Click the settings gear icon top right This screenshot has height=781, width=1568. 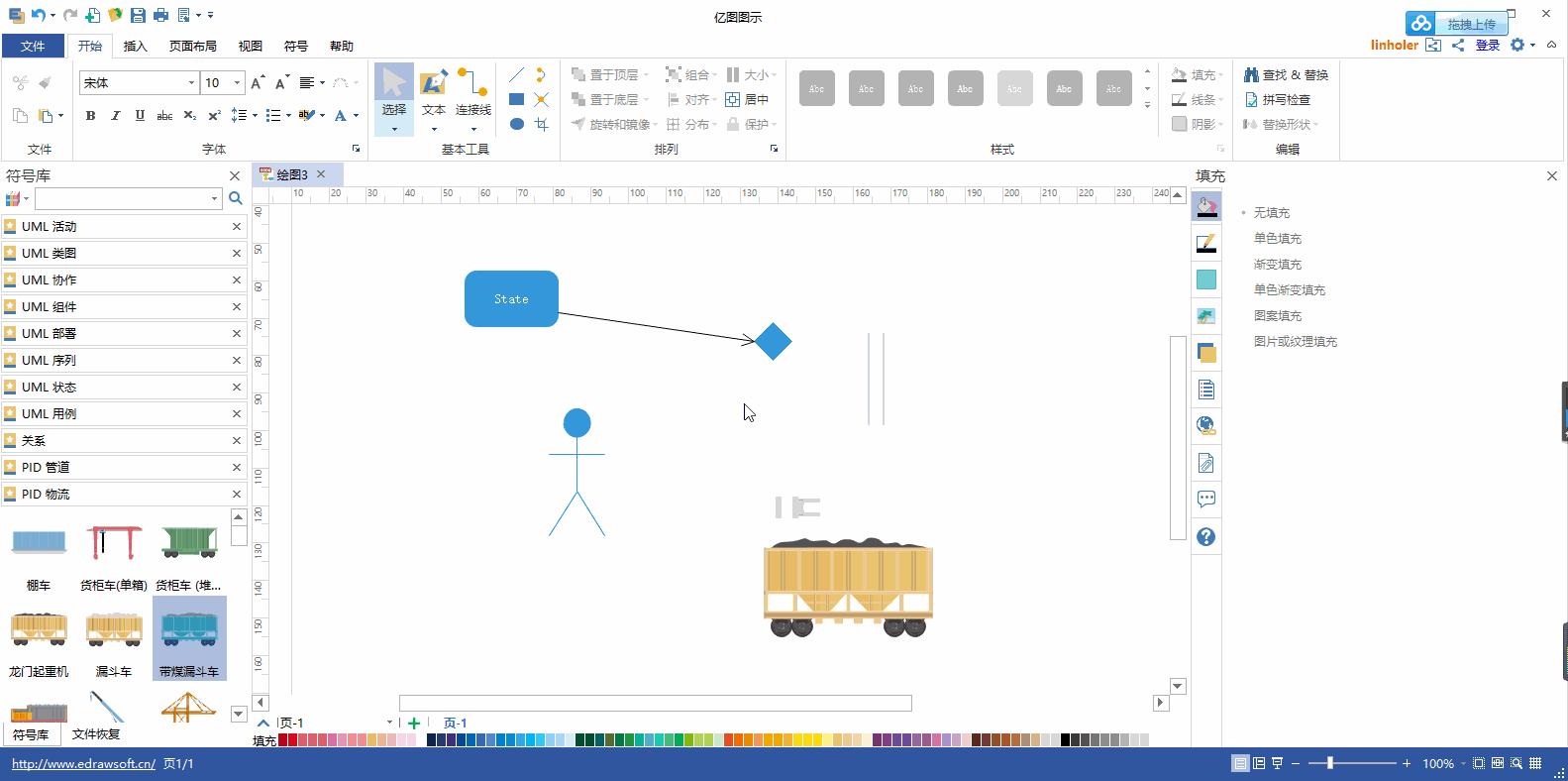point(1517,45)
